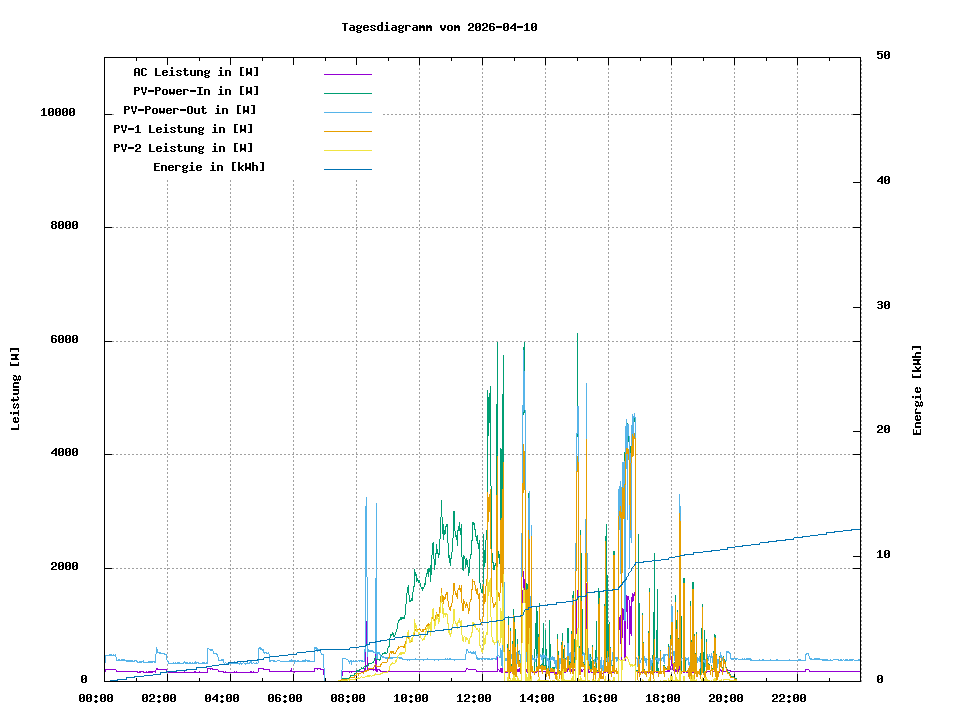Click the PV-Power-Out legend line sample
Viewport: 960px width, 720px height.
[347, 111]
